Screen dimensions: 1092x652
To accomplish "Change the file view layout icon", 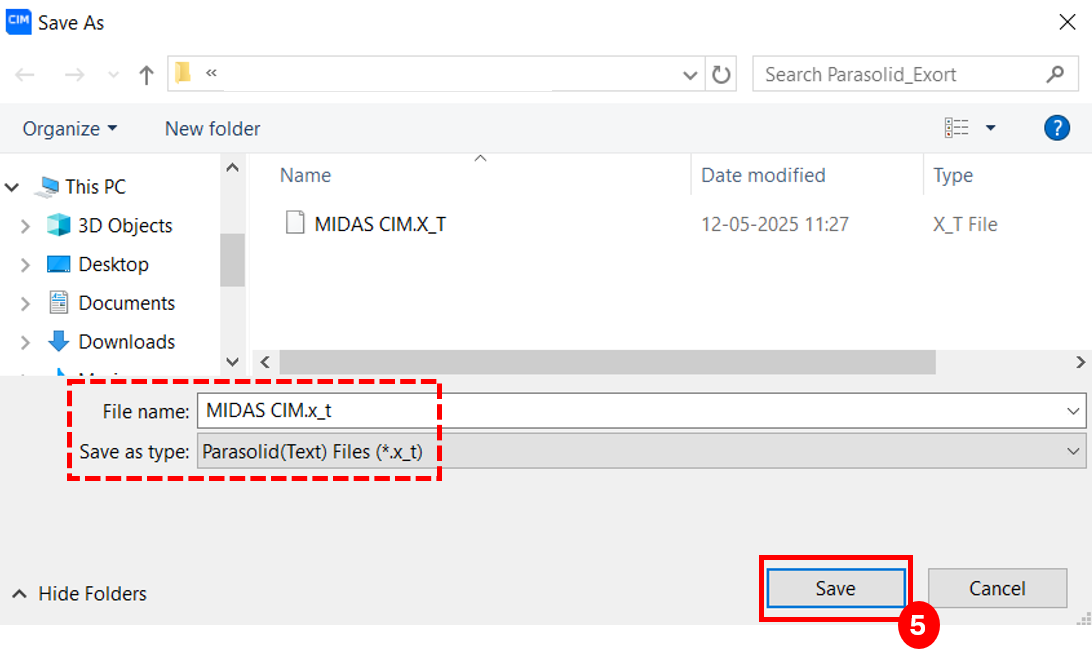I will (x=956, y=128).
